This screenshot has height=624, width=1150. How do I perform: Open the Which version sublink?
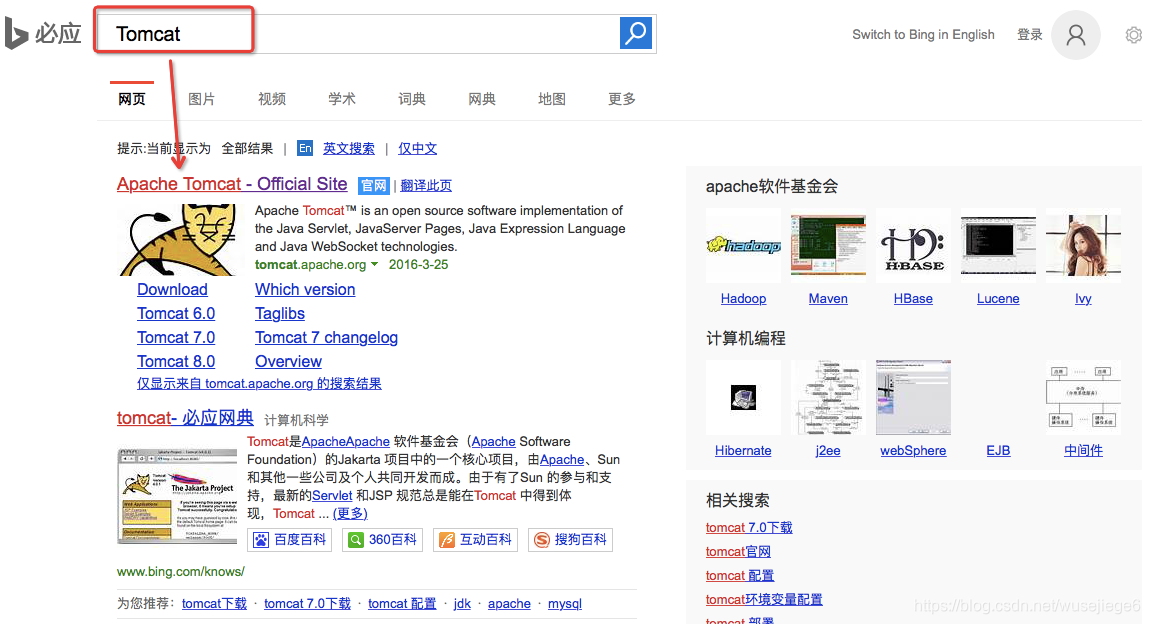305,290
